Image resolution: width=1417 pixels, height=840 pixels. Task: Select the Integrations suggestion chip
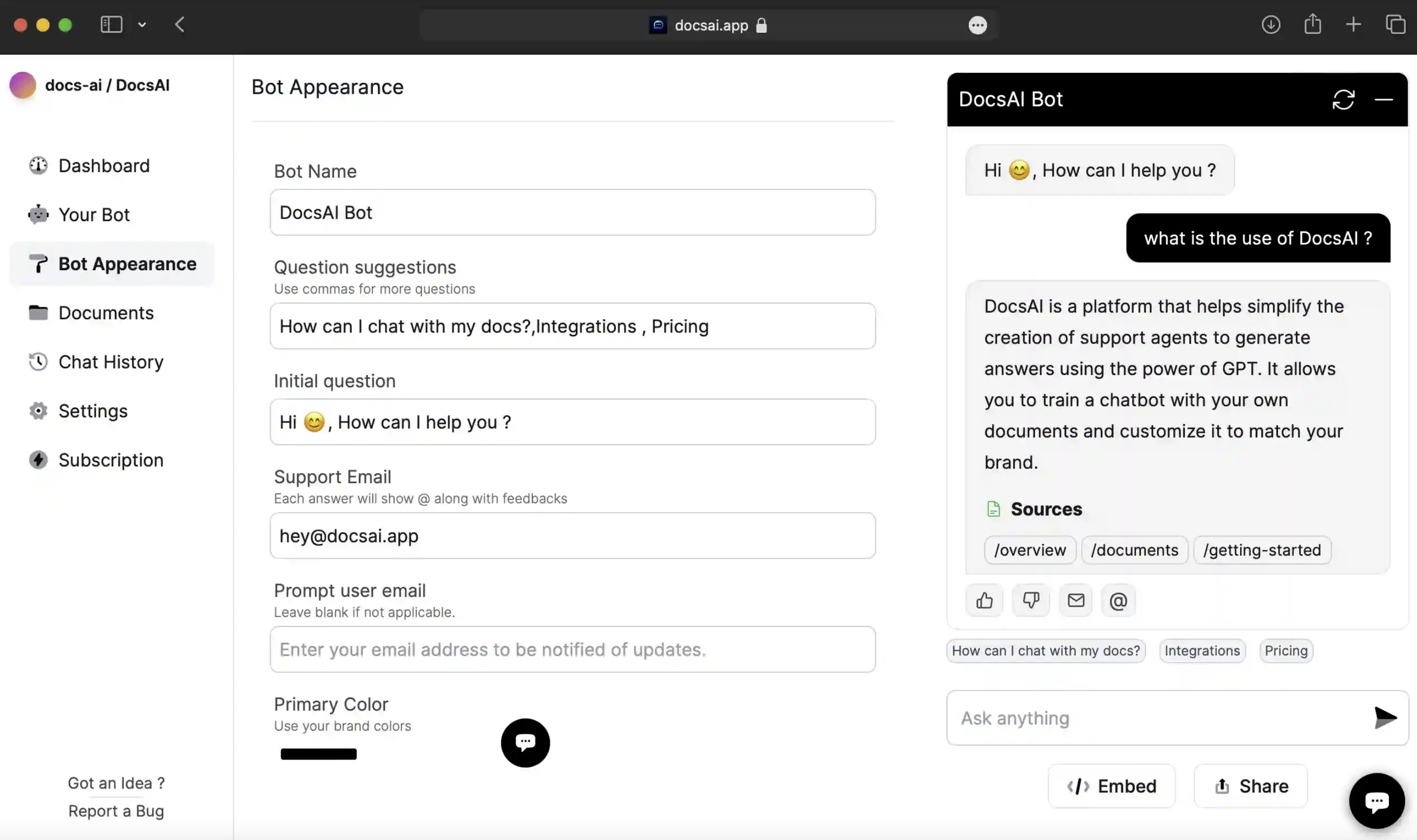[x=1202, y=650]
